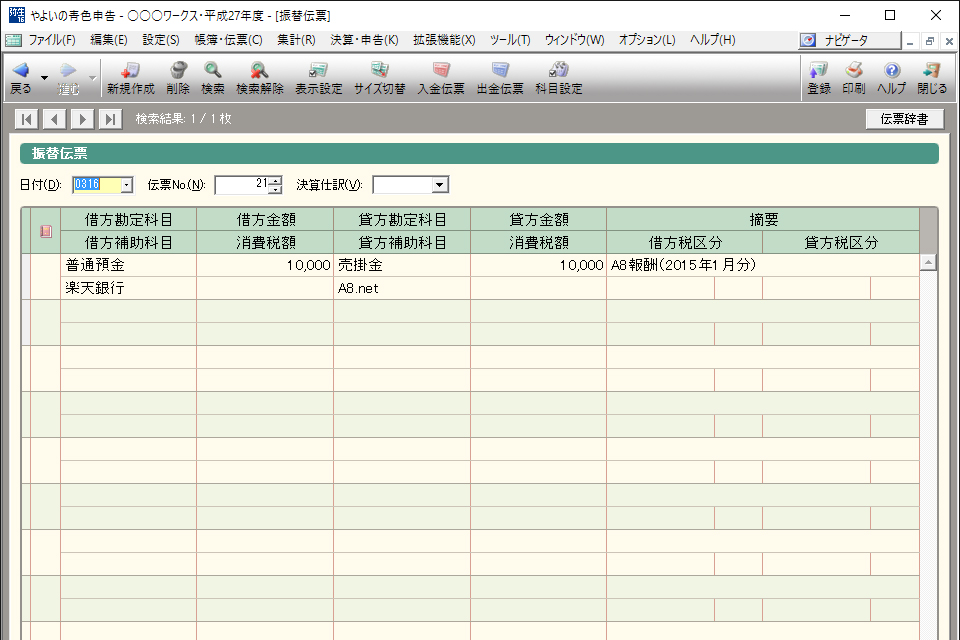Viewport: 960px width, 640px height.
Task: Expand the 日付 date dropdown arrow
Action: click(127, 184)
